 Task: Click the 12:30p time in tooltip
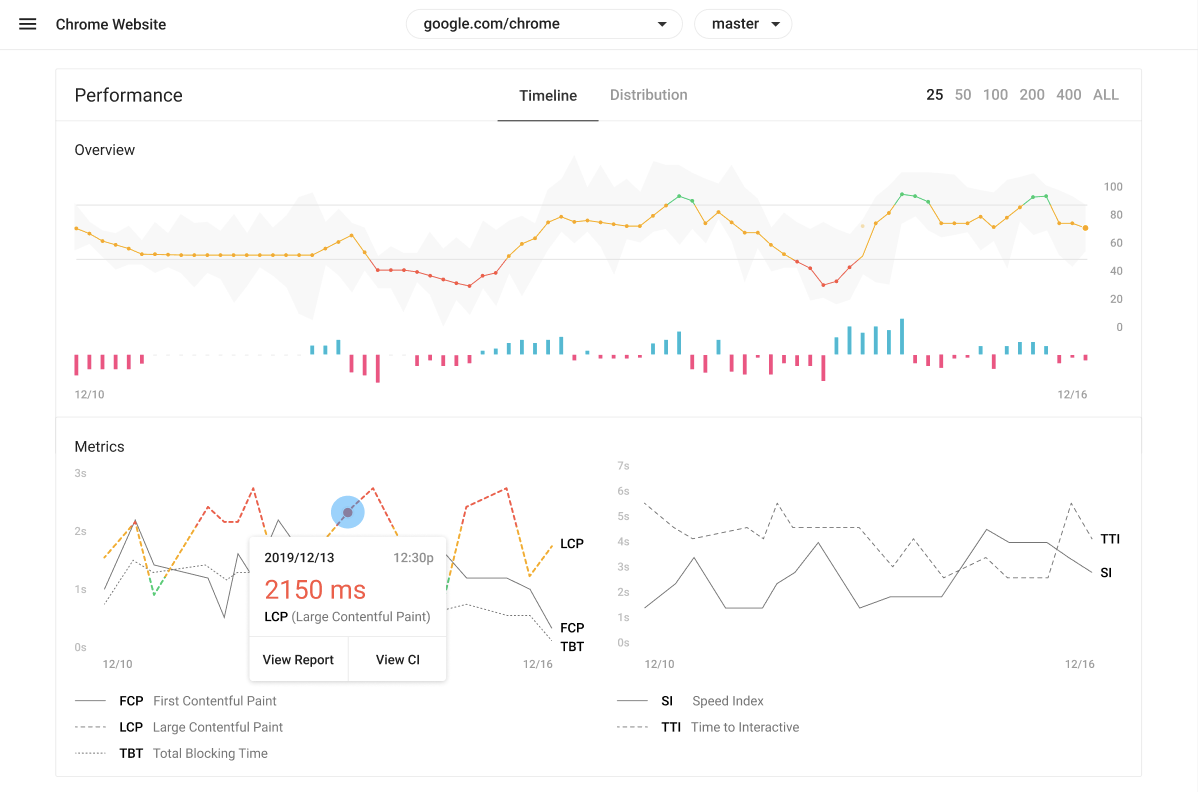413,558
